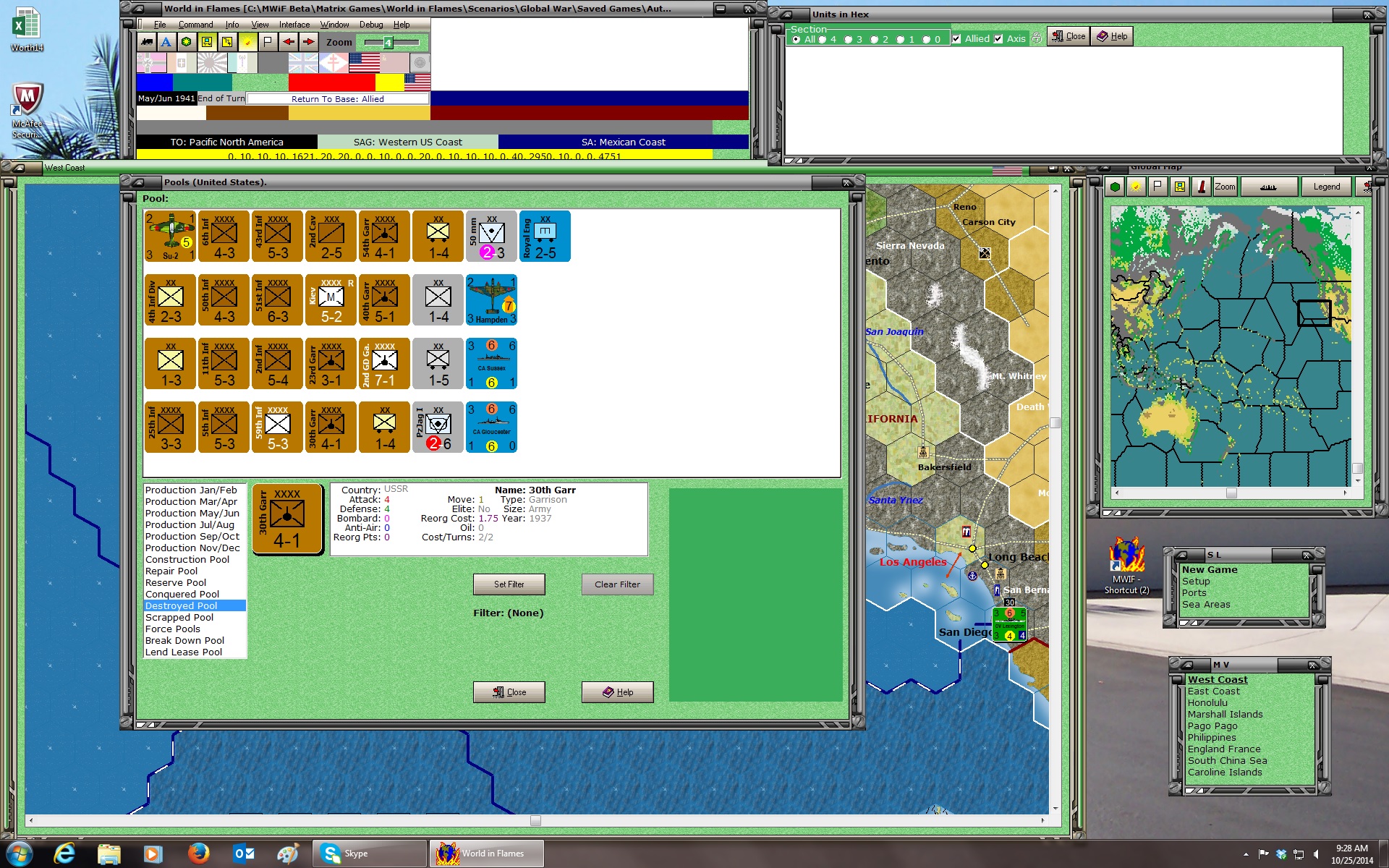
Task: Open the File menu
Action: [x=160, y=25]
